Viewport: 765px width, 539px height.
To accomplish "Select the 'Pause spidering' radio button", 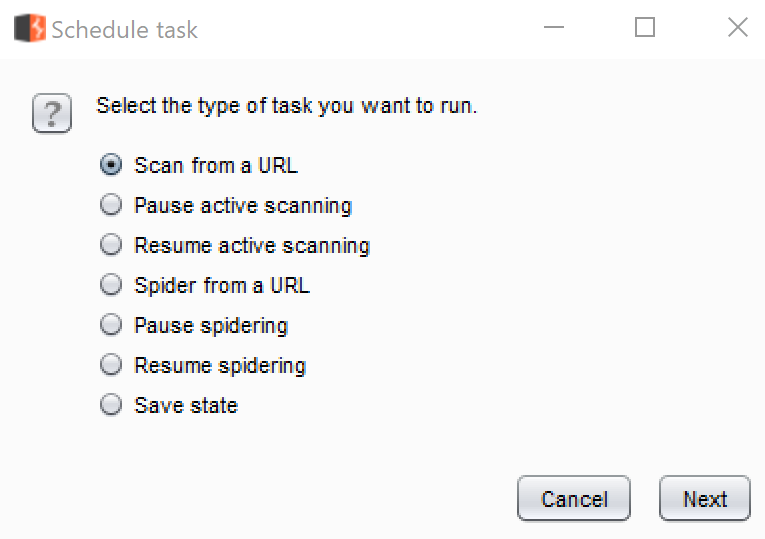I will tap(111, 325).
